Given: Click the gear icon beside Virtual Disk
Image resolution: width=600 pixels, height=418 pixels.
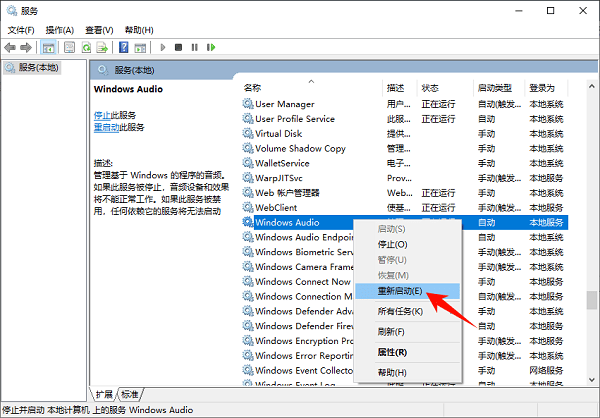Looking at the screenshot, I should point(248,134).
